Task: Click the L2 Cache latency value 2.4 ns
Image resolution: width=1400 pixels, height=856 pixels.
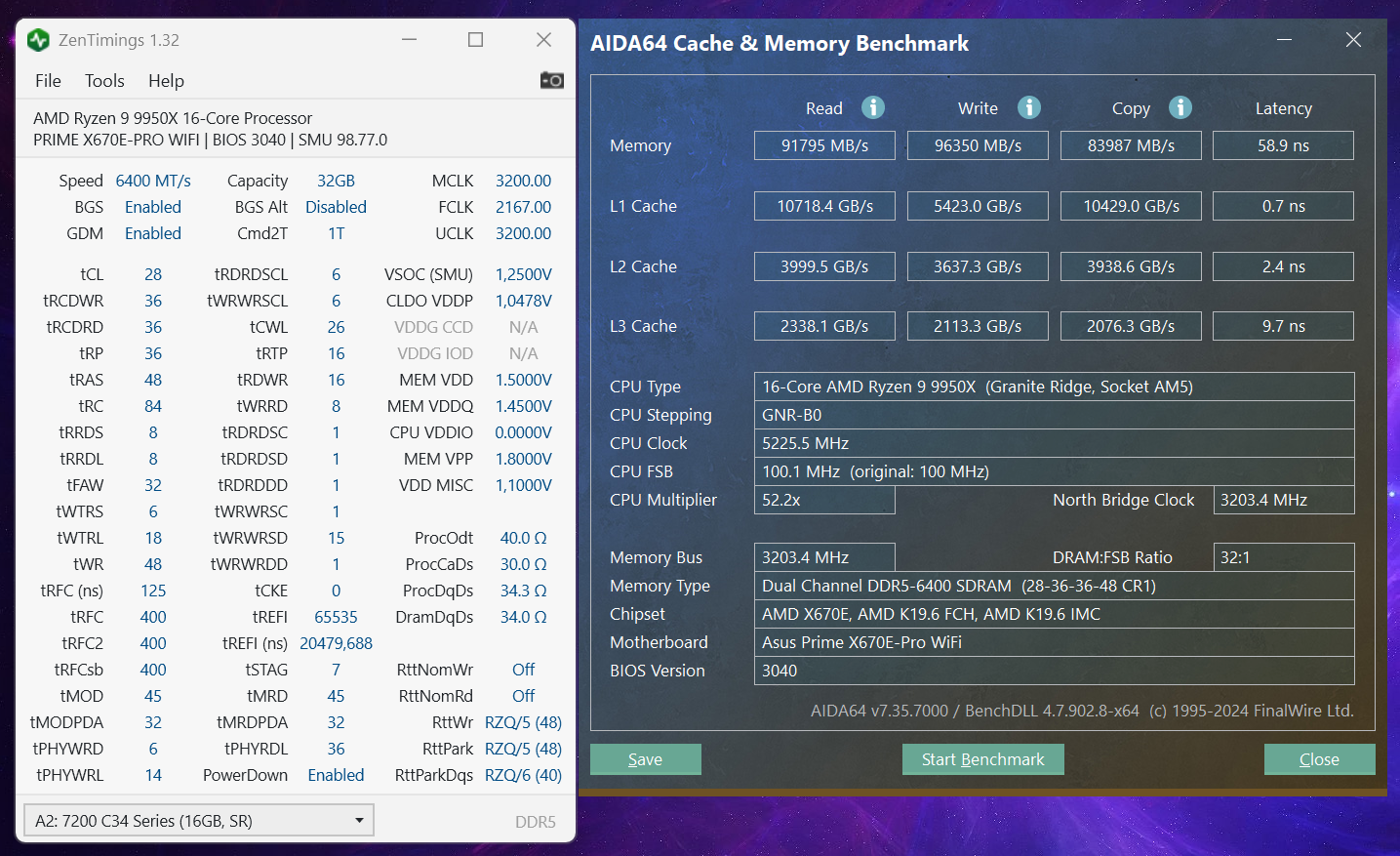Action: click(x=1283, y=266)
